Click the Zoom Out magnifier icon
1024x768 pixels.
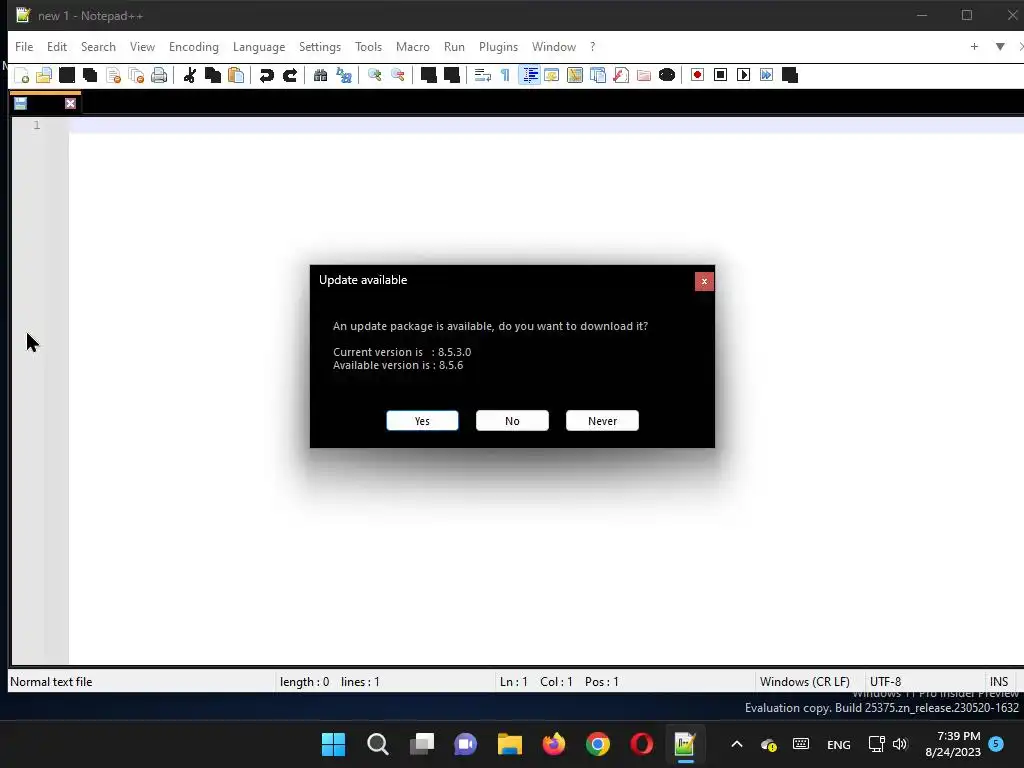397,75
